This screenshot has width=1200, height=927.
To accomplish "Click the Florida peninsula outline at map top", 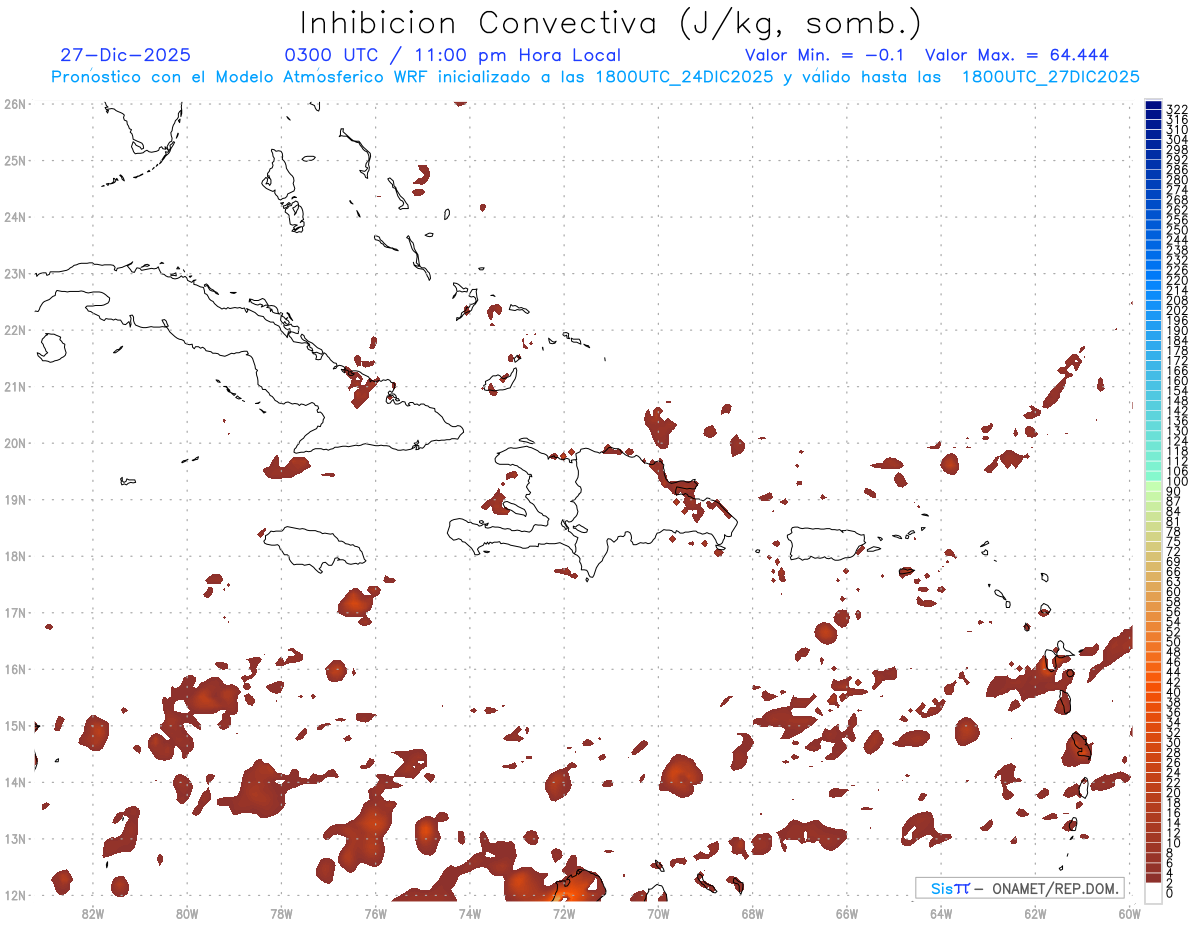I will (143, 128).
